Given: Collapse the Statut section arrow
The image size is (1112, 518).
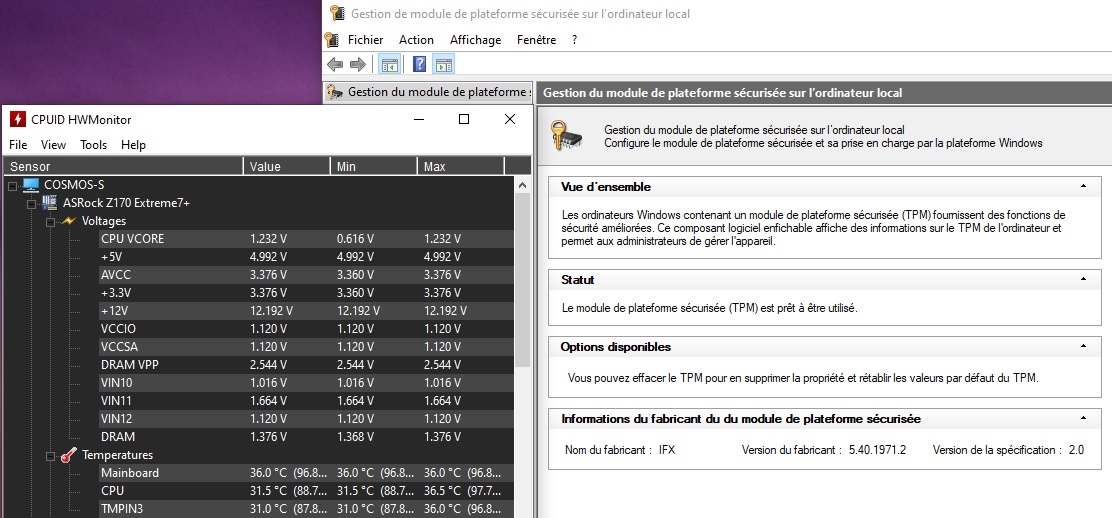Looking at the screenshot, I should pyautogui.click(x=1083, y=280).
